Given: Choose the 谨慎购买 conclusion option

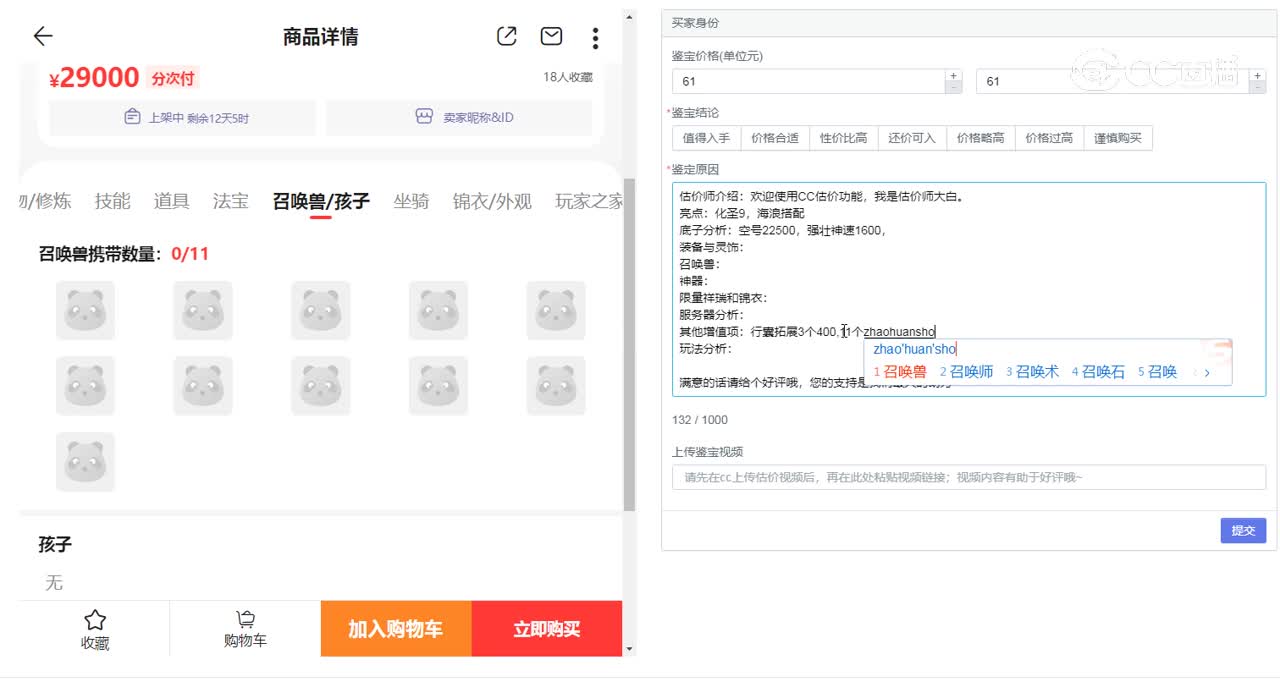Looking at the screenshot, I should 1120,137.
